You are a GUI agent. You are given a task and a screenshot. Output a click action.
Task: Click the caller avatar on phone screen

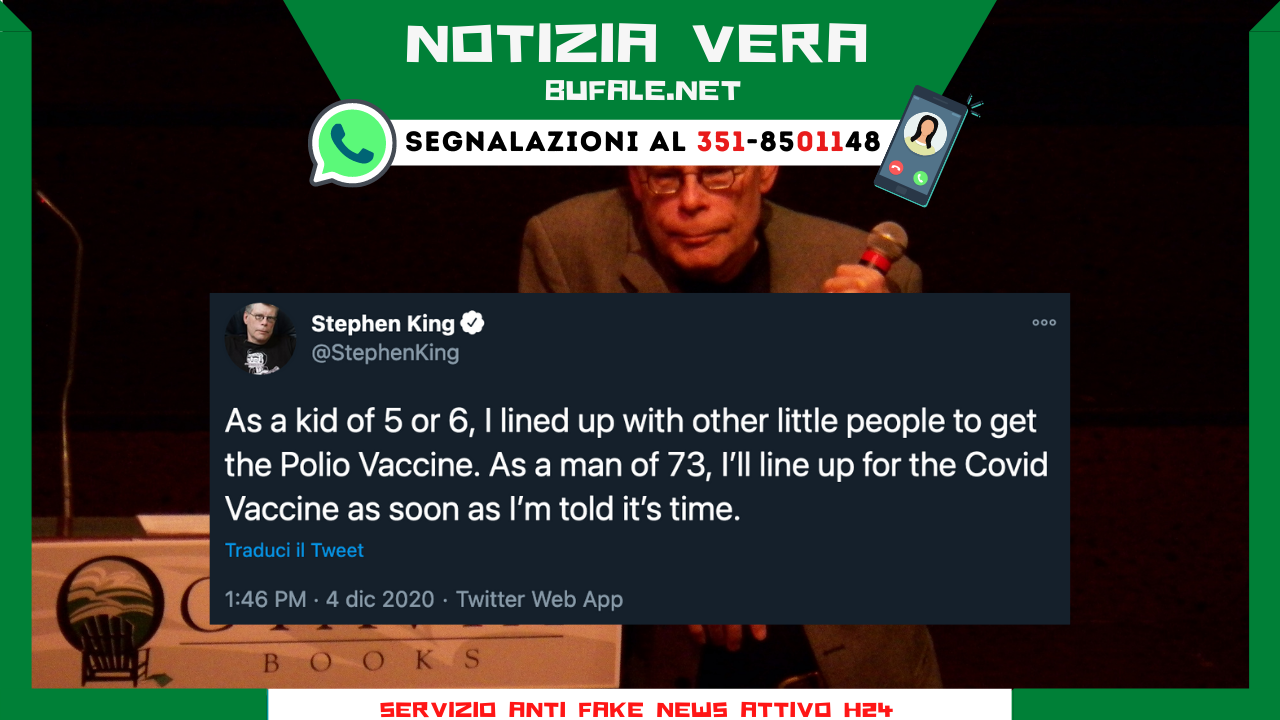click(925, 132)
